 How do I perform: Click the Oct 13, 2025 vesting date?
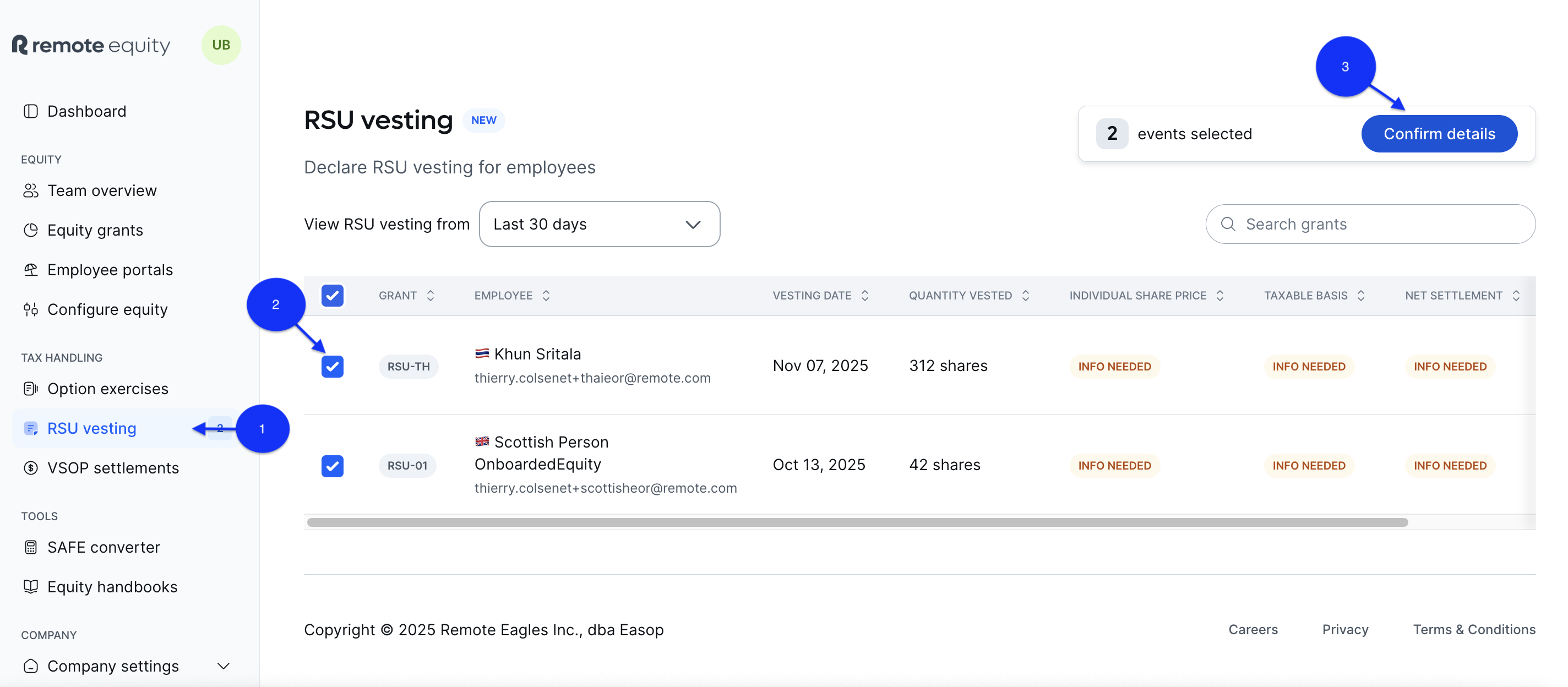[819, 465]
